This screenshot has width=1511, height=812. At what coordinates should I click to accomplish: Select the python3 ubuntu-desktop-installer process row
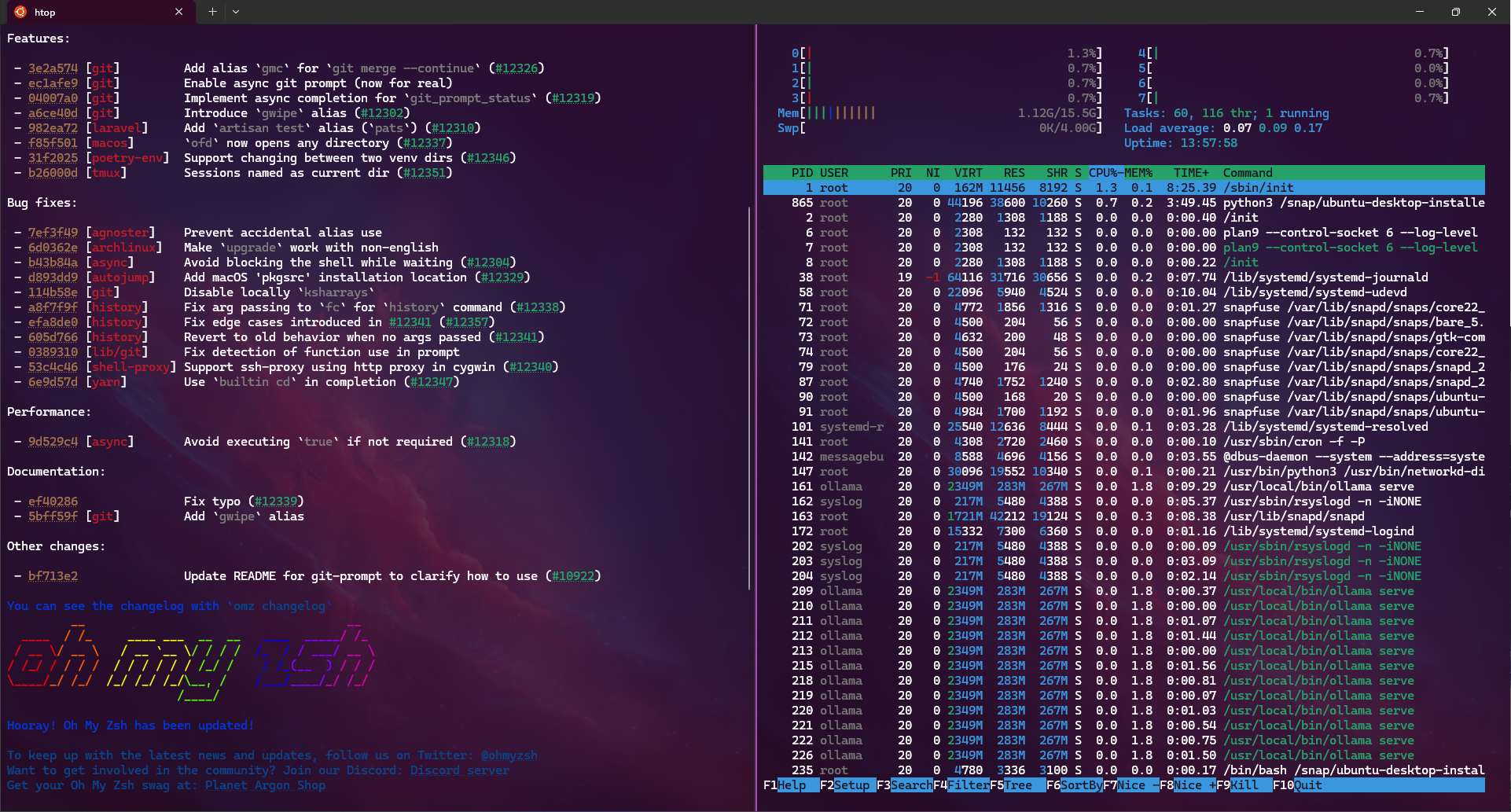point(1123,203)
